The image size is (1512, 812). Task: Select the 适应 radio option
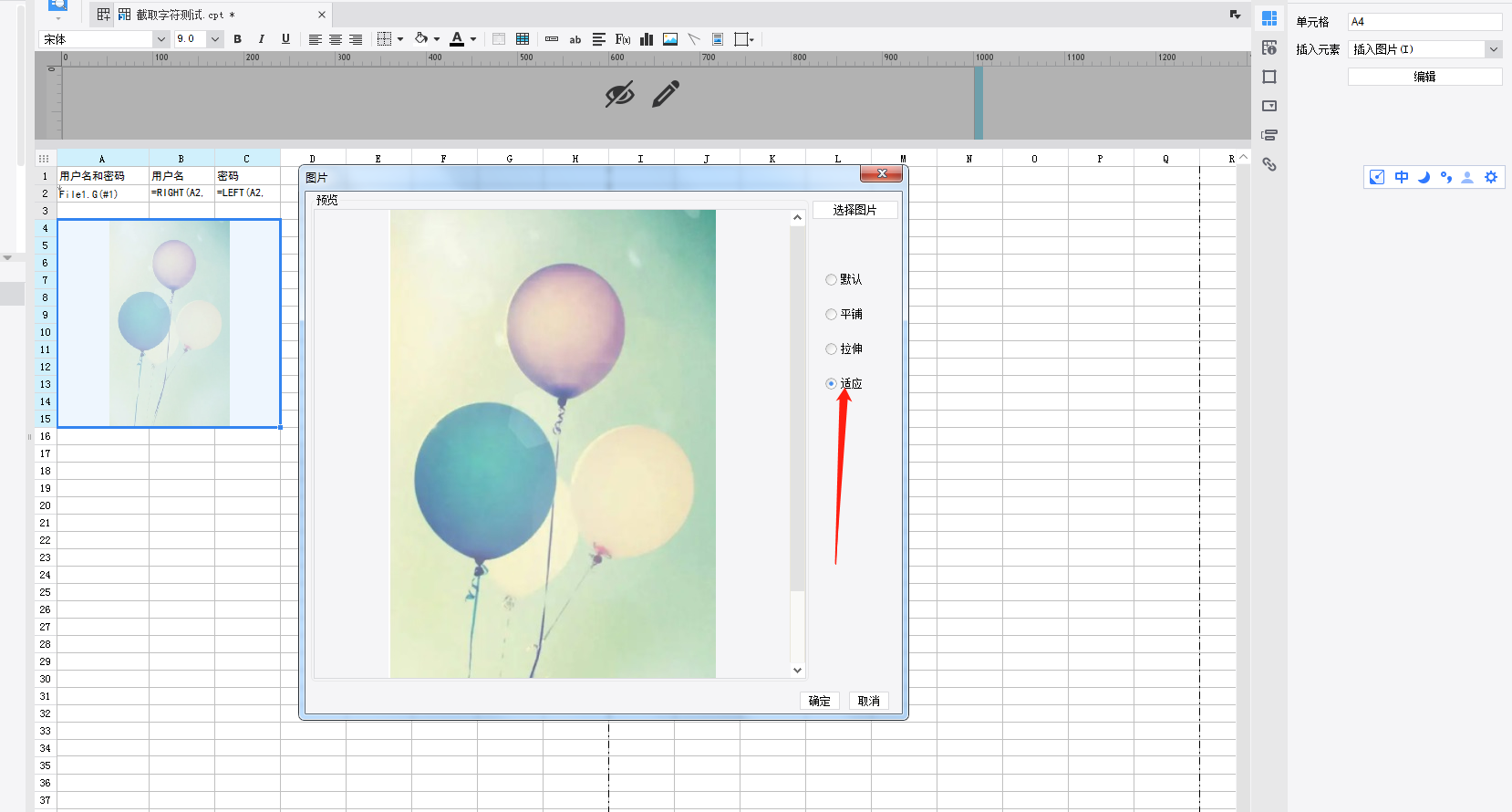point(831,383)
